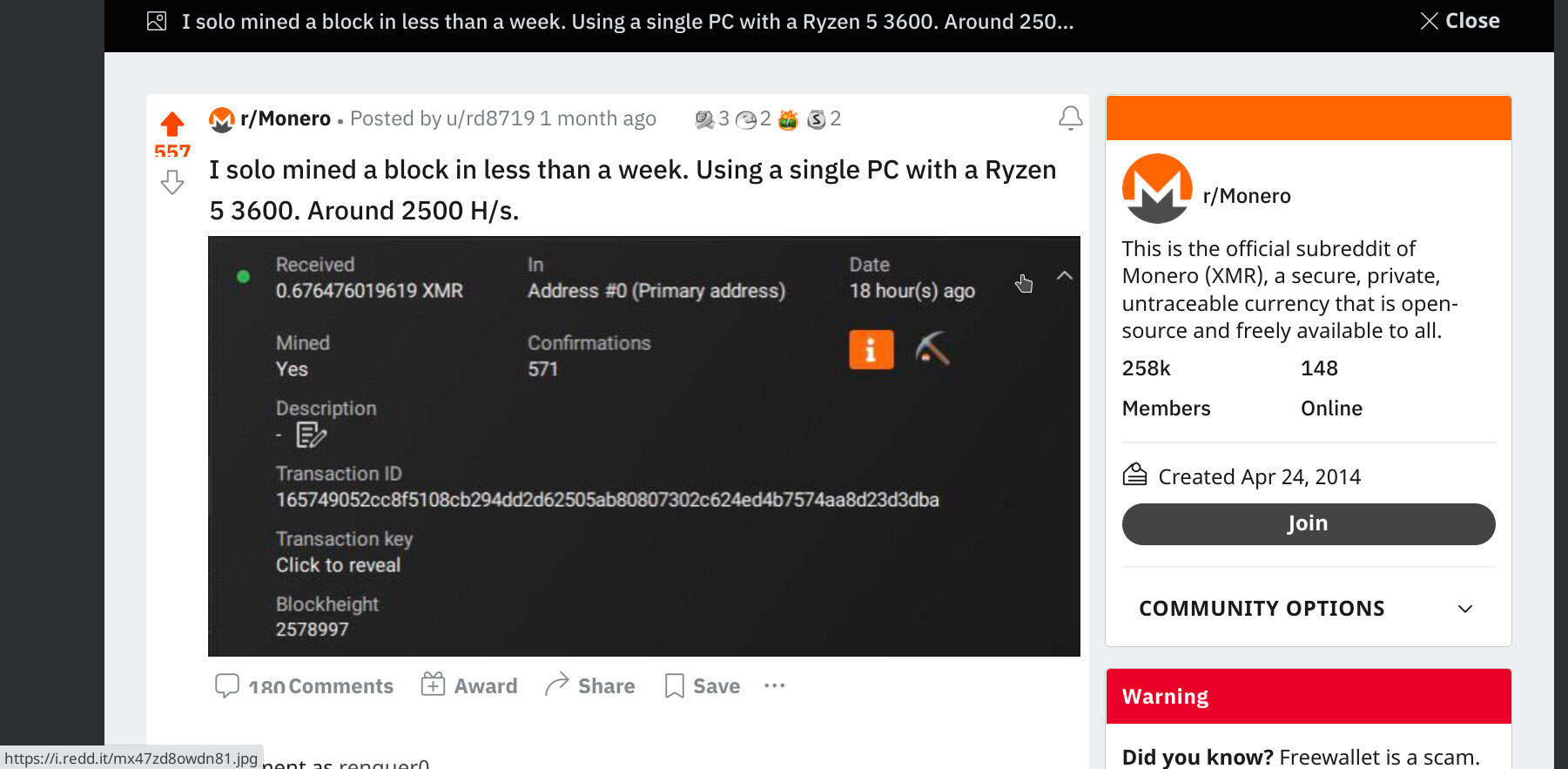Open the 180 Comments section

click(x=304, y=686)
